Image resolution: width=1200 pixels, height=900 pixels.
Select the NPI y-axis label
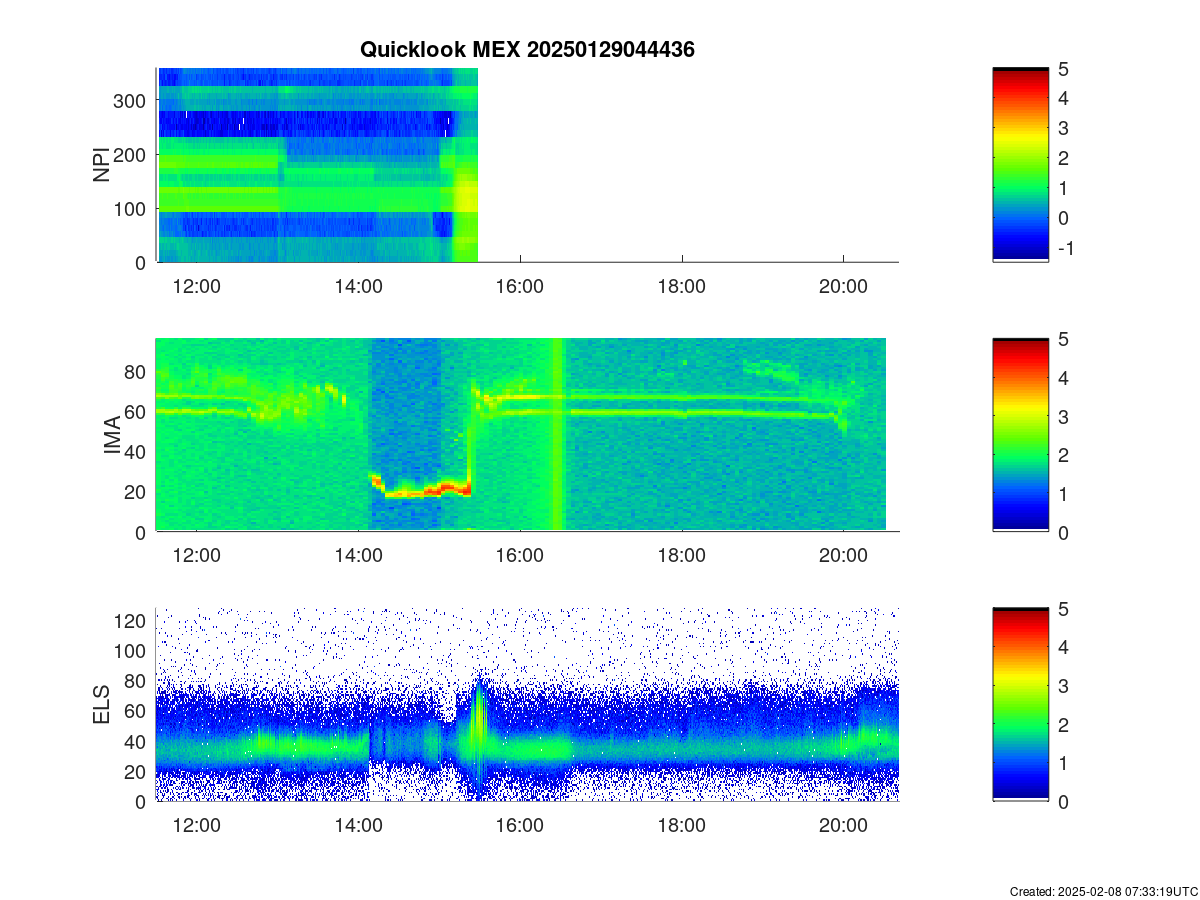tap(101, 165)
